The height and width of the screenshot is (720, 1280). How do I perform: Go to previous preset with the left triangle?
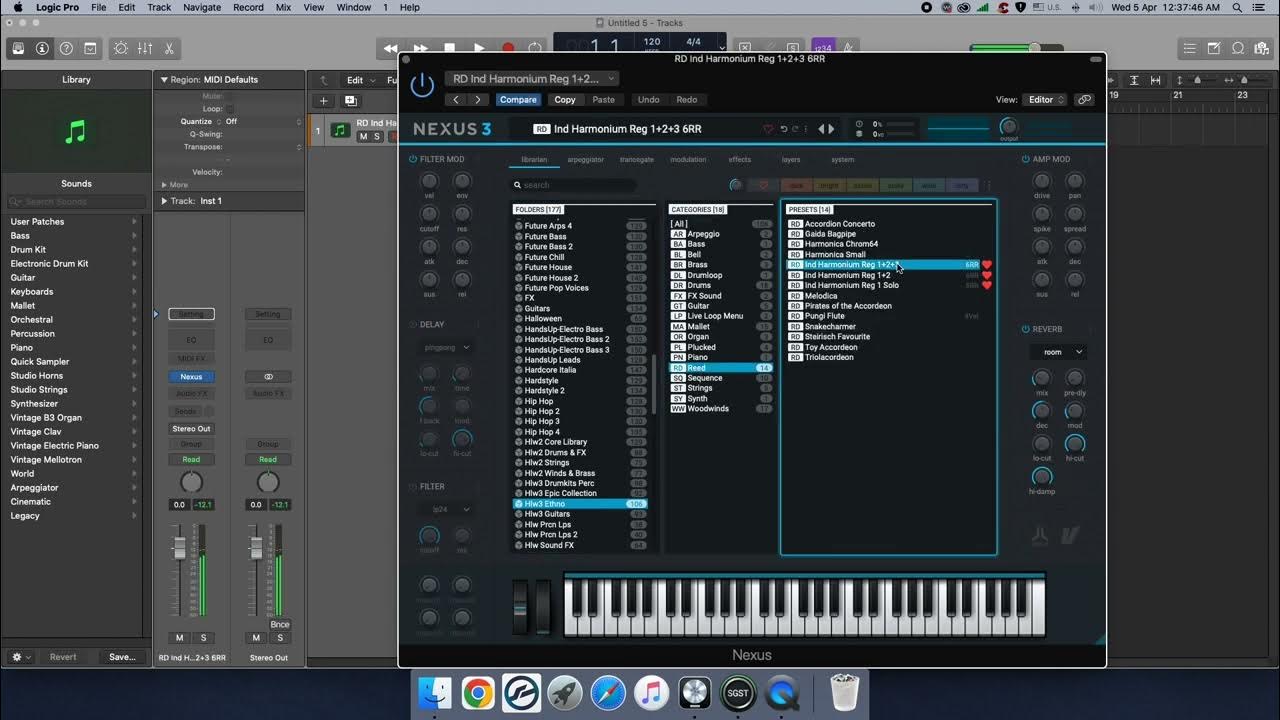pyautogui.click(x=822, y=129)
